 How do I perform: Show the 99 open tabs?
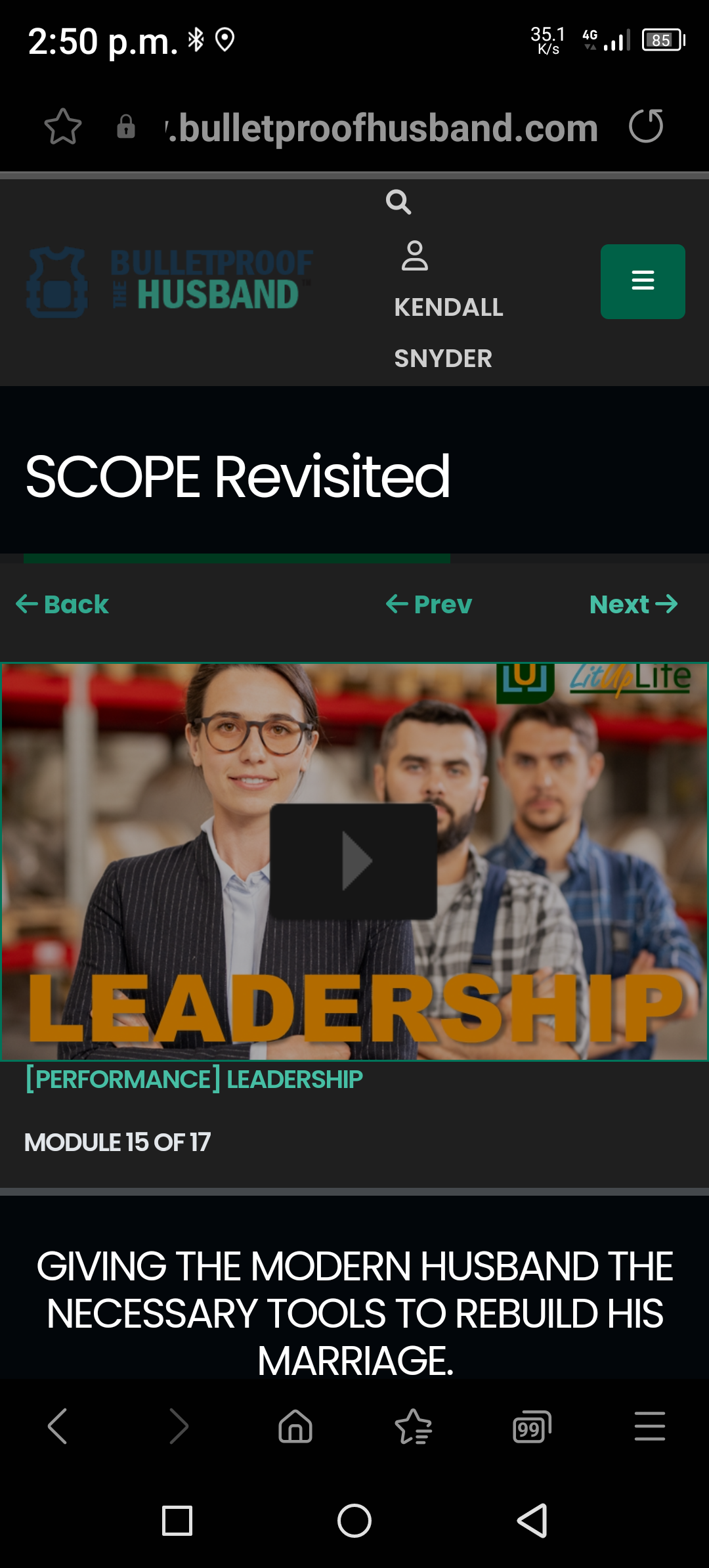pyautogui.click(x=532, y=1426)
